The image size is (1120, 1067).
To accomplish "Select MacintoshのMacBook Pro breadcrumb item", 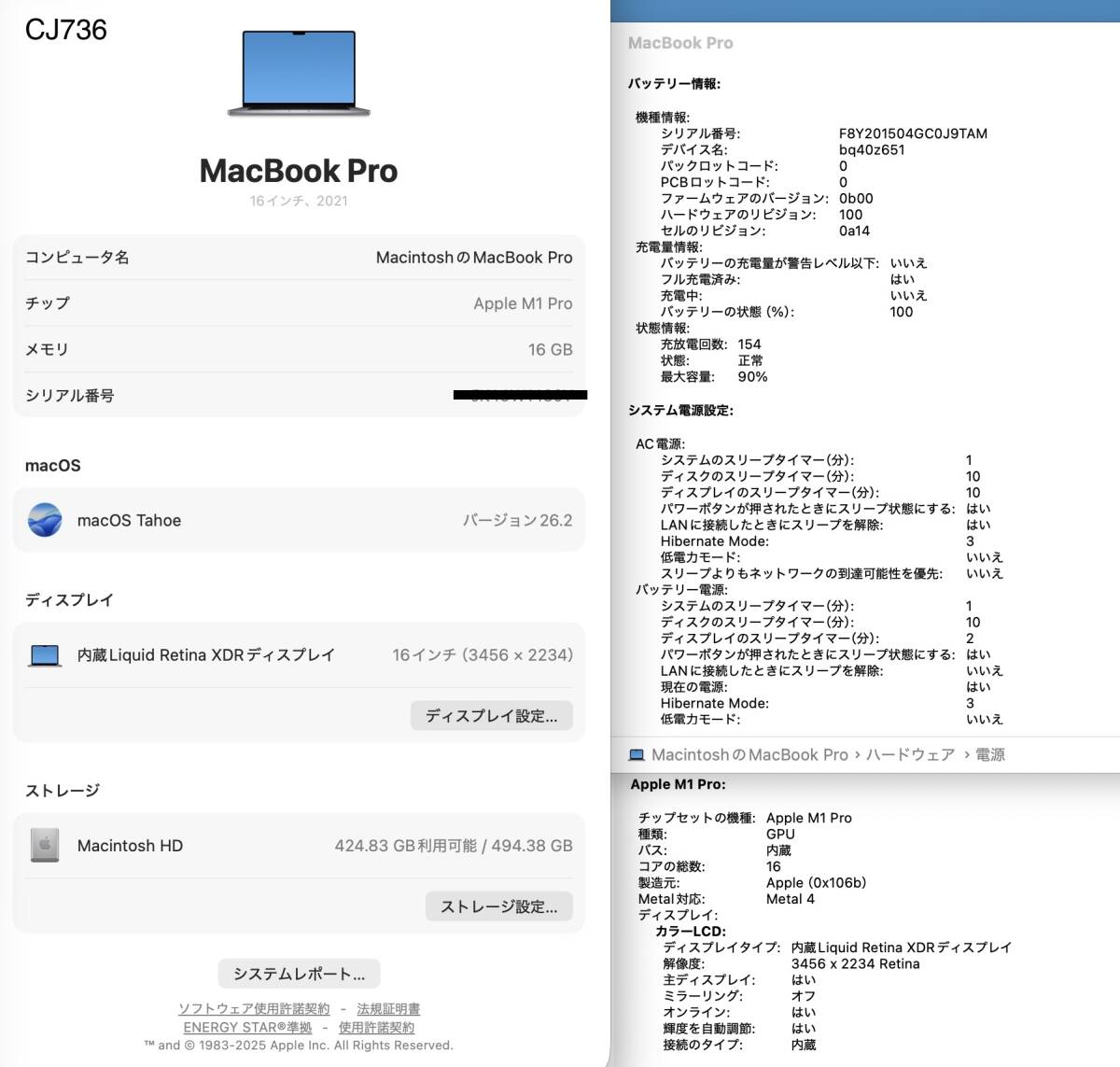I will (749, 754).
